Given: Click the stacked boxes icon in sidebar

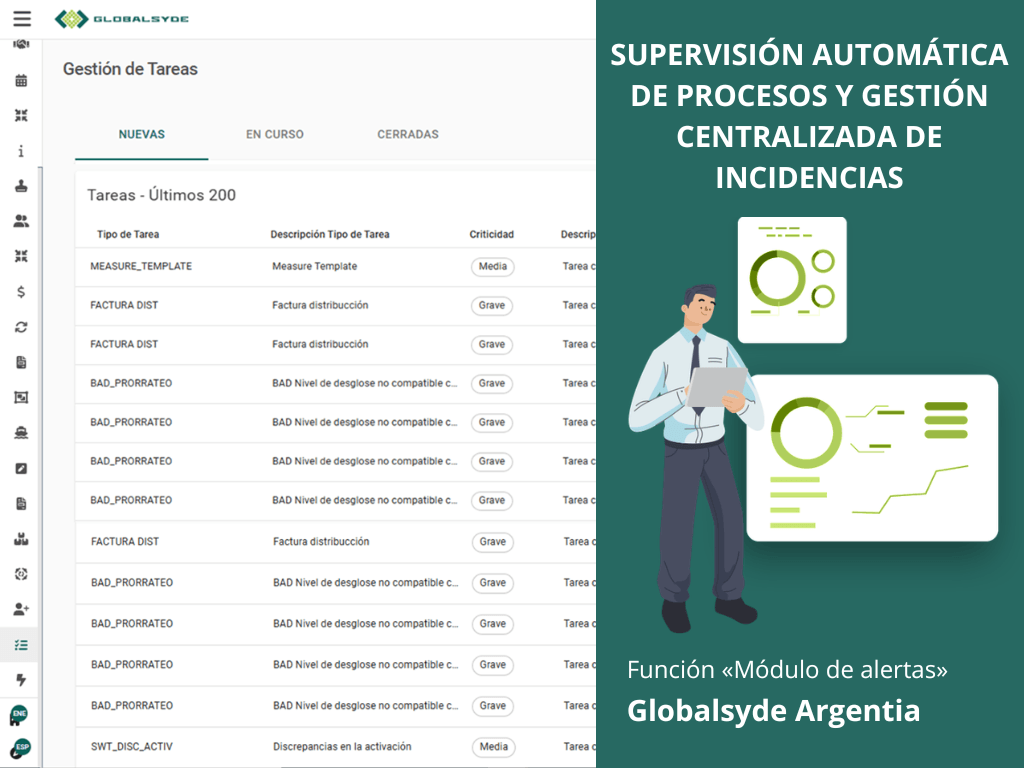Looking at the screenshot, I should [x=21, y=539].
